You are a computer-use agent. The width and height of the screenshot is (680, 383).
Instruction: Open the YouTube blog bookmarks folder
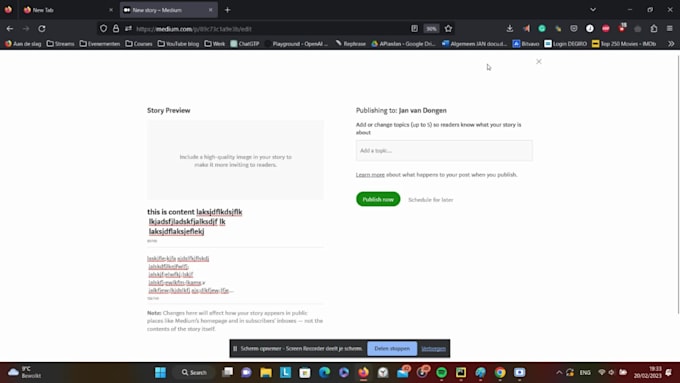(178, 44)
